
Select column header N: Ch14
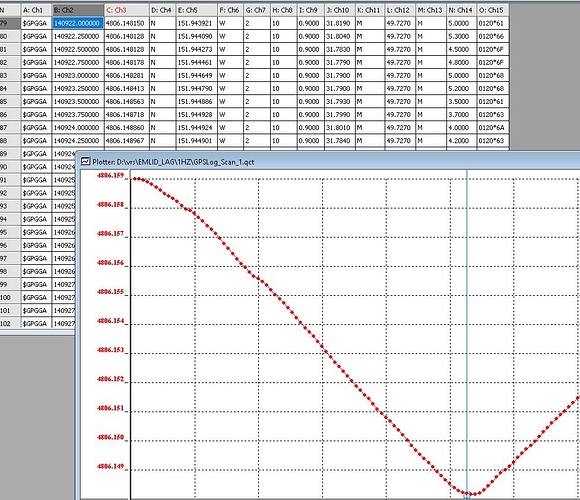click(462, 10)
